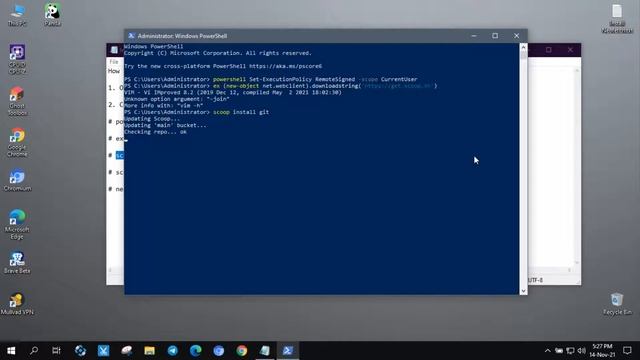Click the PowerShell title bar text
640x360 pixels.
pyautogui.click(x=182, y=36)
